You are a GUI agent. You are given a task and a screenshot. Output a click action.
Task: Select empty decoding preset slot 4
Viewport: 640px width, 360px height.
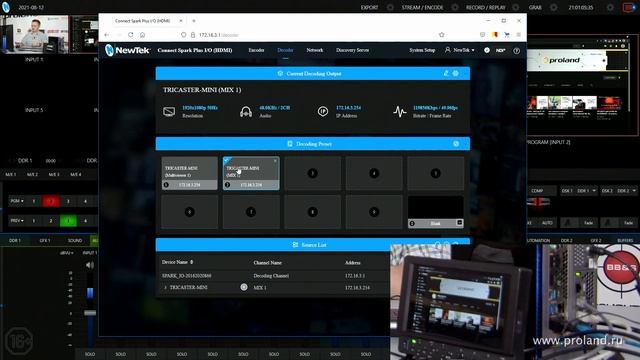(x=374, y=173)
